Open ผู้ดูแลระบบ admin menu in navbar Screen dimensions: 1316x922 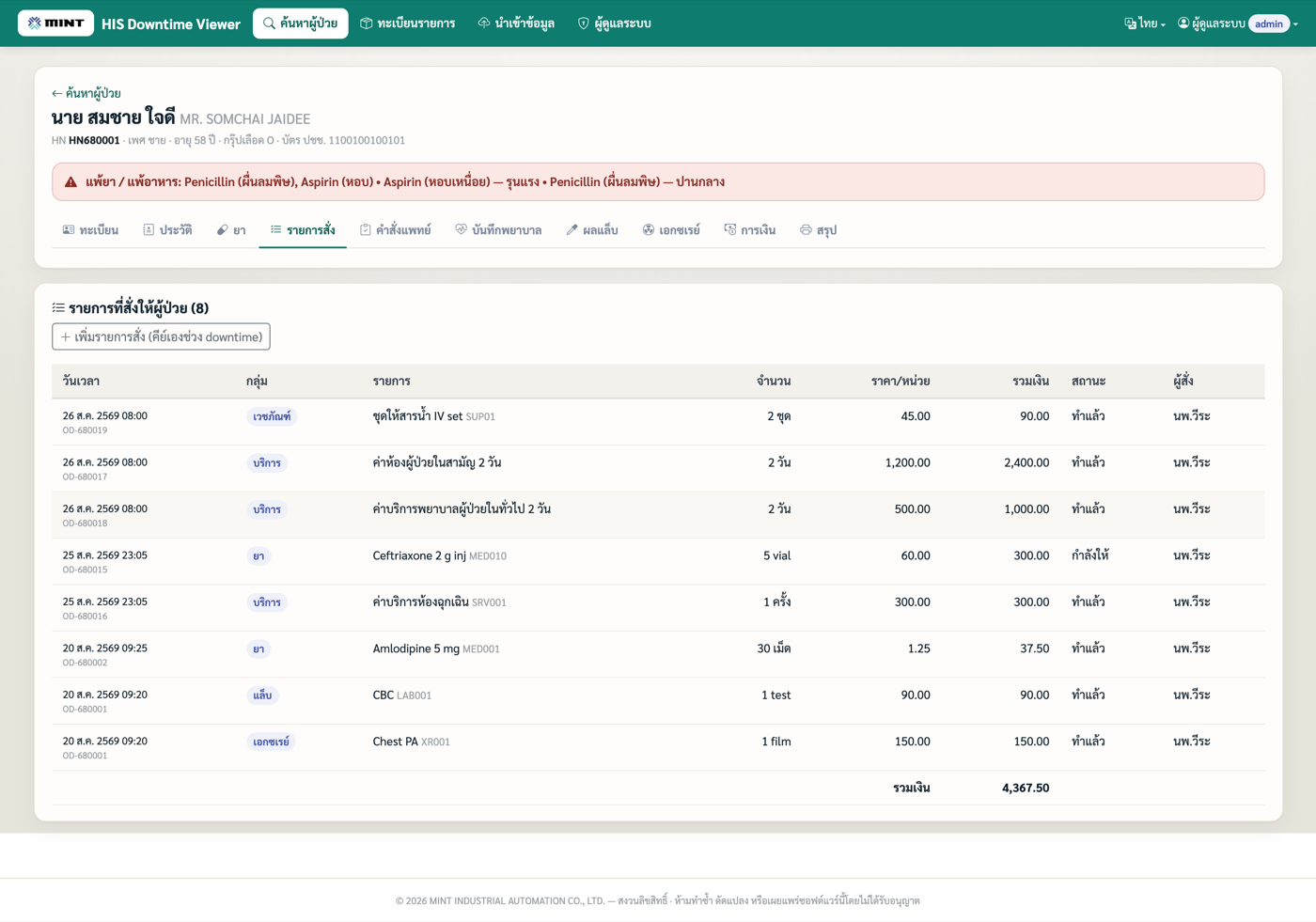click(614, 23)
